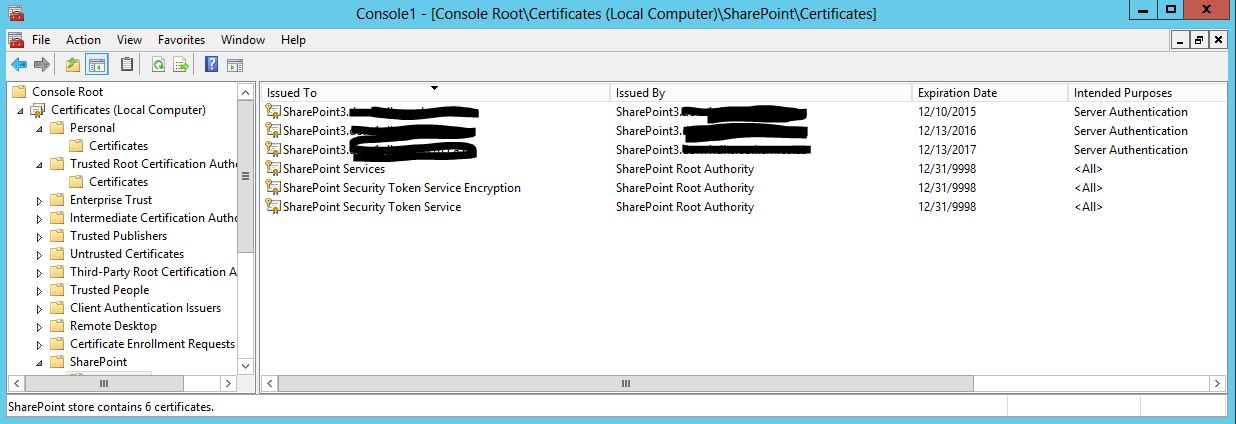Viewport: 1236px width, 424px height.
Task: Collapse the SharePoint store node
Action: [x=40, y=363]
